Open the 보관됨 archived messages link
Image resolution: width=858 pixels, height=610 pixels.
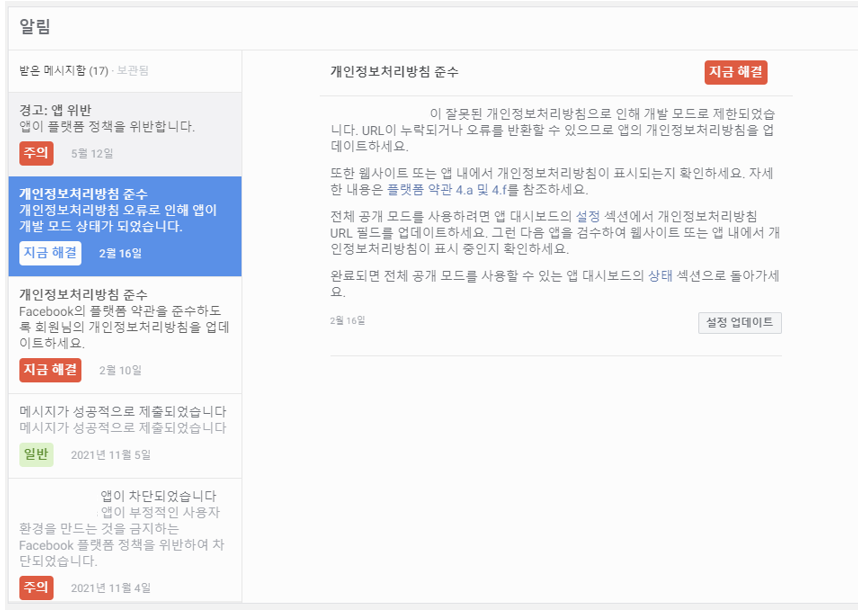[132, 71]
